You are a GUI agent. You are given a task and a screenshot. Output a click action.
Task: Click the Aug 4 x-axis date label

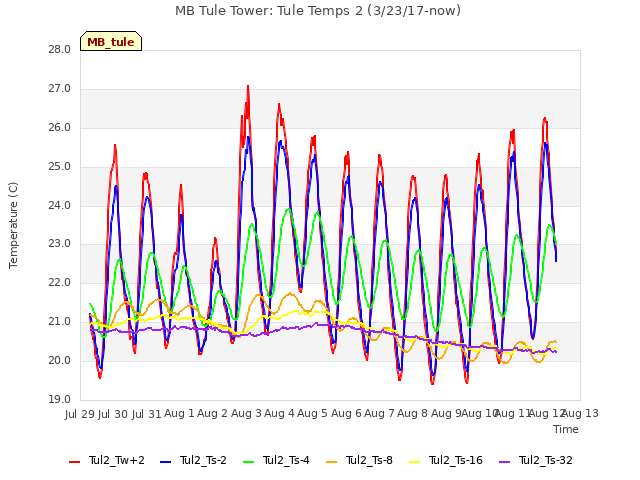pos(279,413)
